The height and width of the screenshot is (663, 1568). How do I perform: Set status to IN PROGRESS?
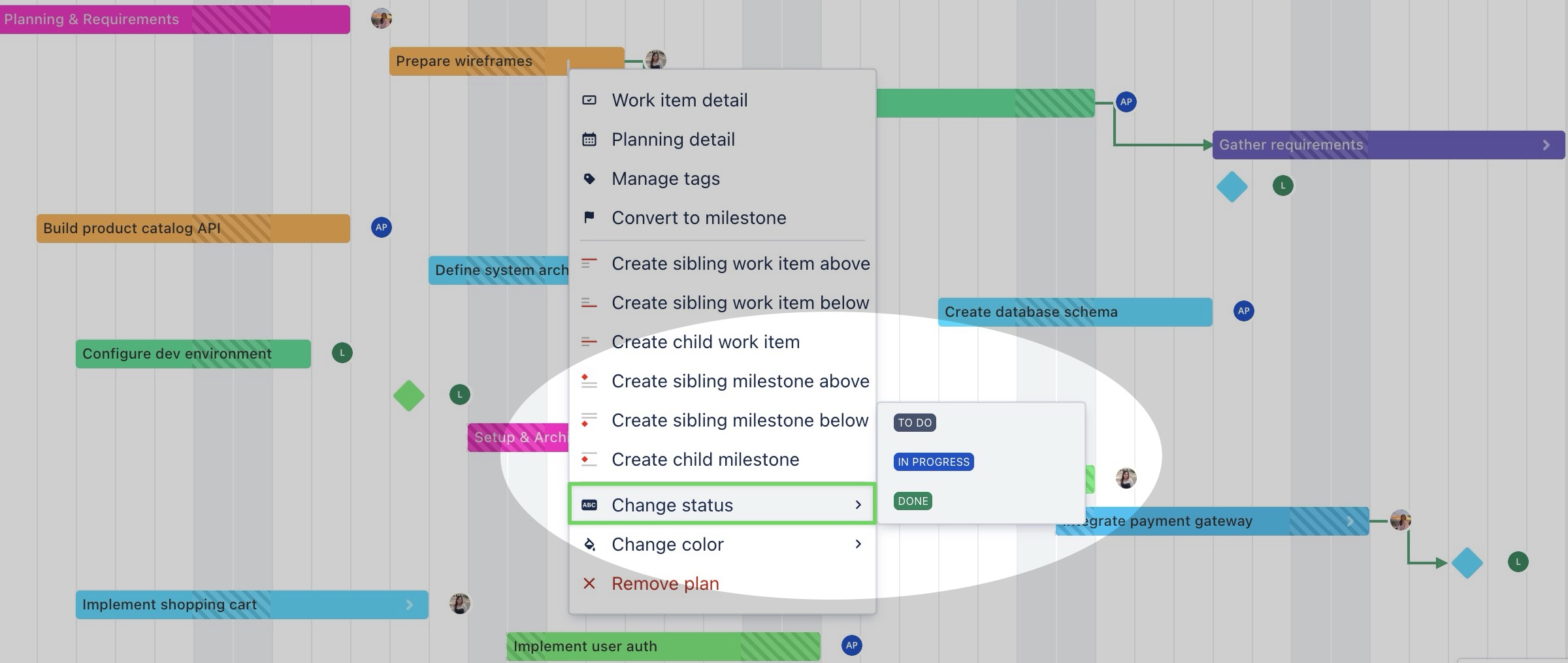click(933, 462)
